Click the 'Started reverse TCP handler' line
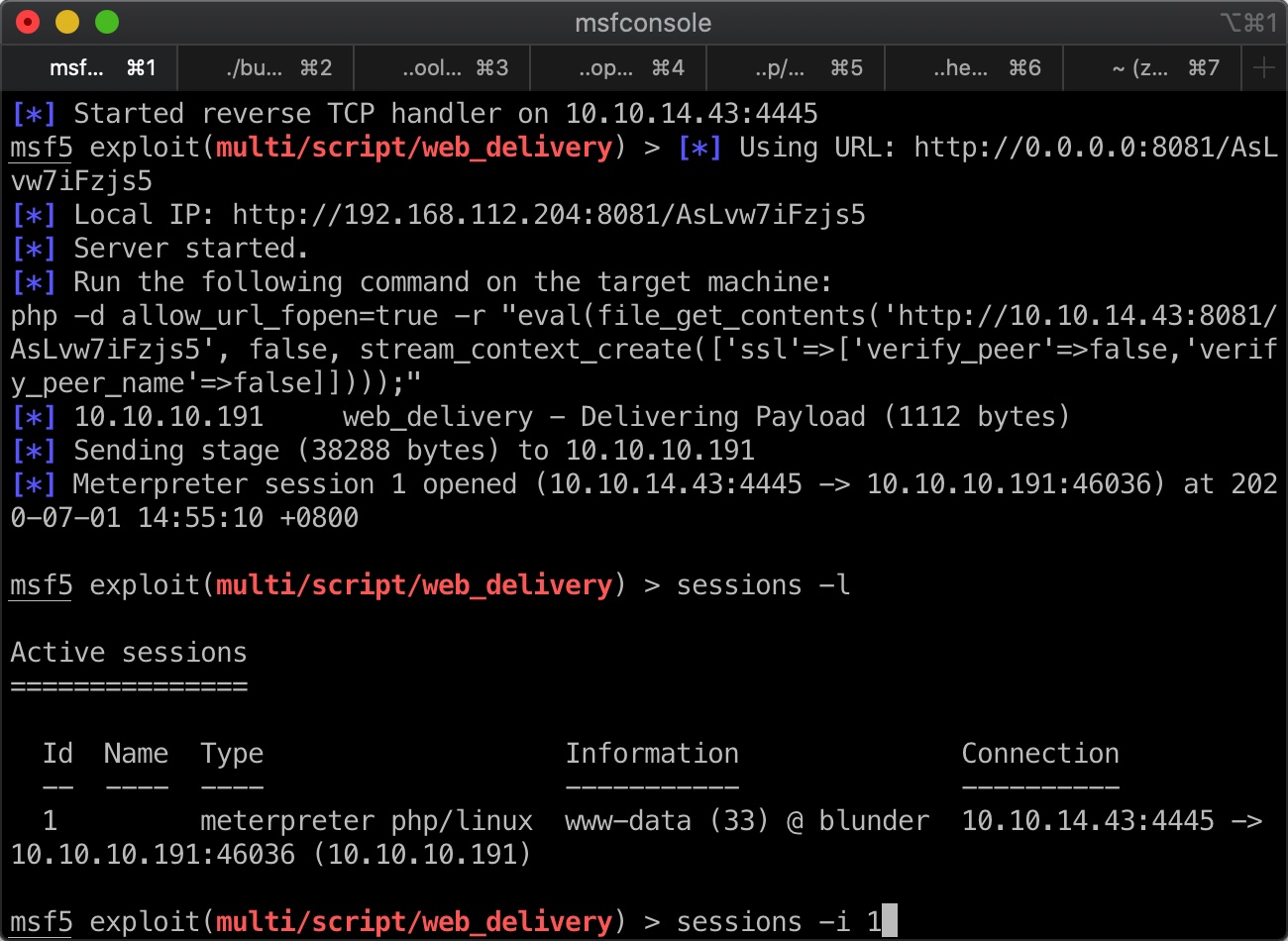Image resolution: width=1288 pixels, height=941 pixels. click(x=414, y=114)
